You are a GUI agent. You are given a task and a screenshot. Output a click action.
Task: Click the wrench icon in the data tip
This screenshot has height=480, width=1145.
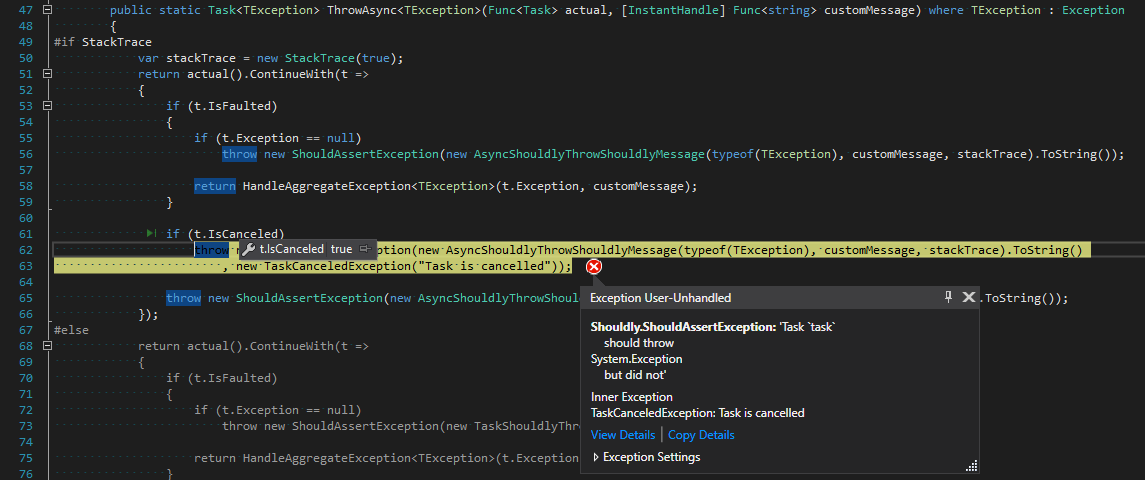(x=248, y=249)
